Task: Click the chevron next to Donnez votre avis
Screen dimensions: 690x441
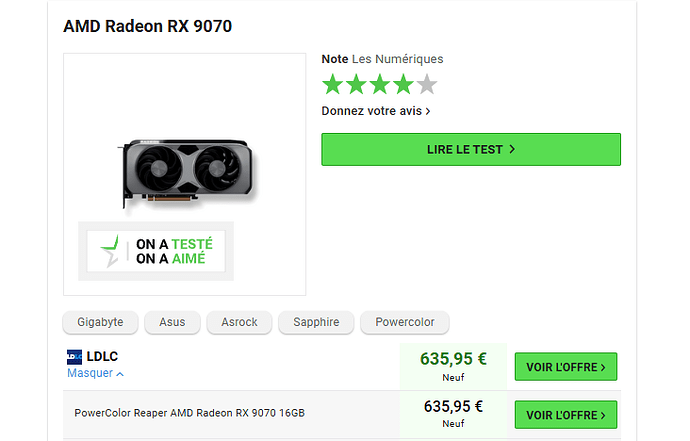Action: 428,111
